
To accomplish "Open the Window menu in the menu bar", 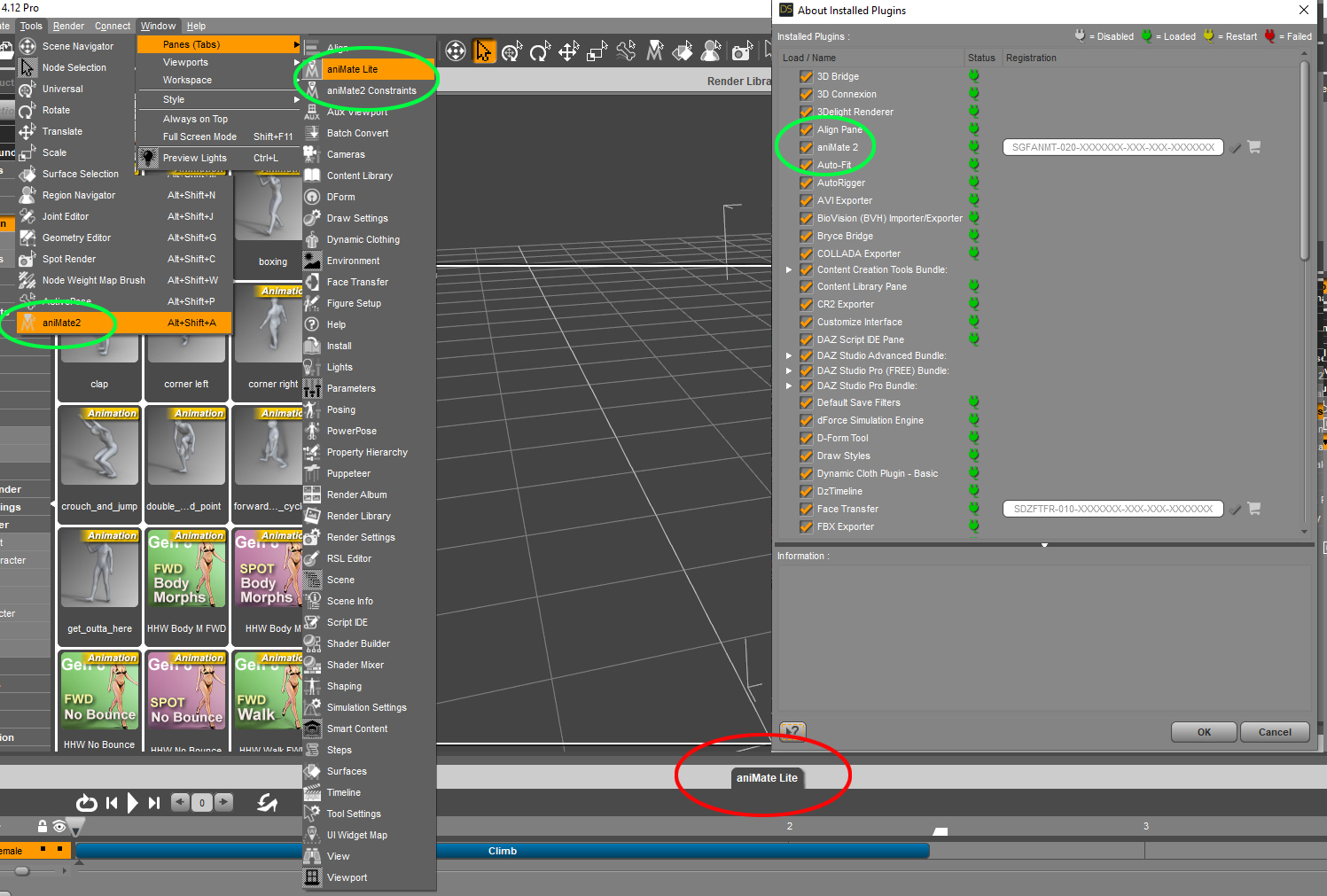I will [158, 26].
